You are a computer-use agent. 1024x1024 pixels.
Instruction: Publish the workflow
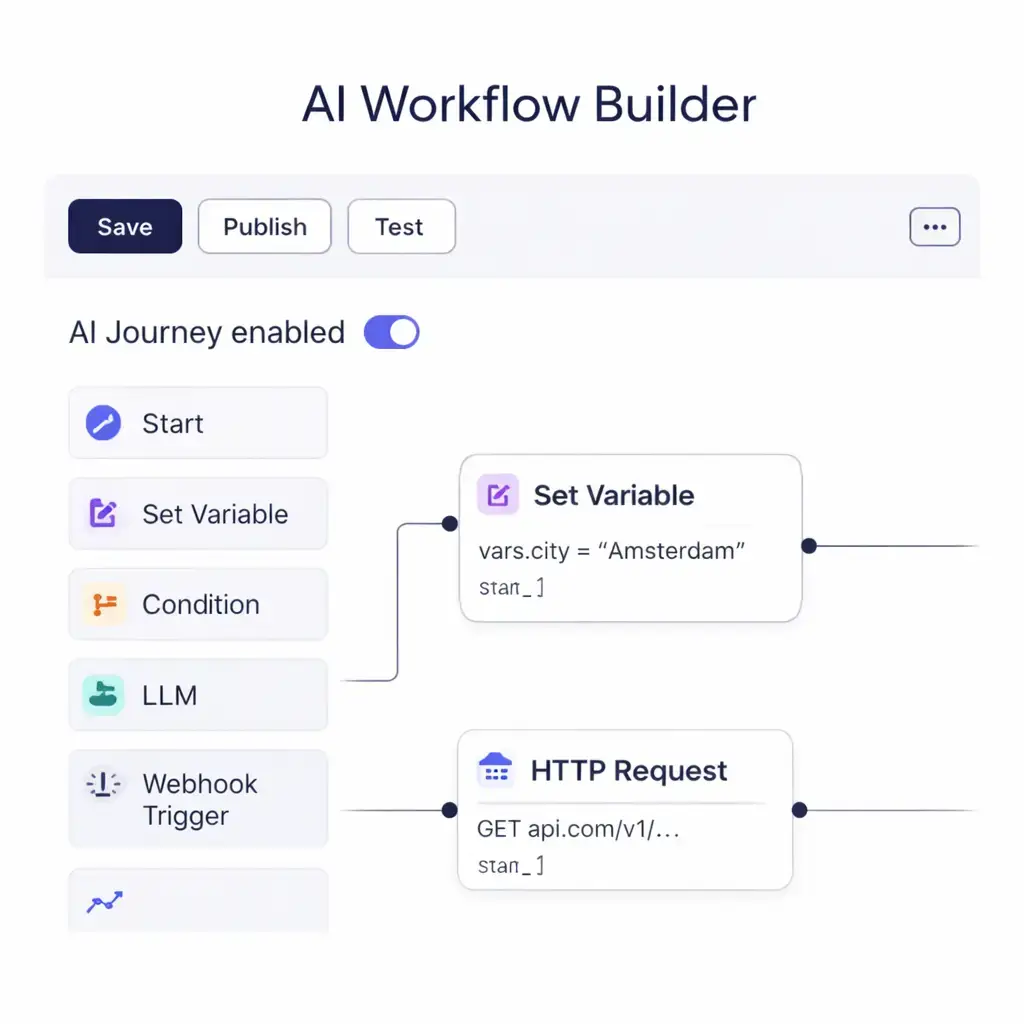point(265,227)
